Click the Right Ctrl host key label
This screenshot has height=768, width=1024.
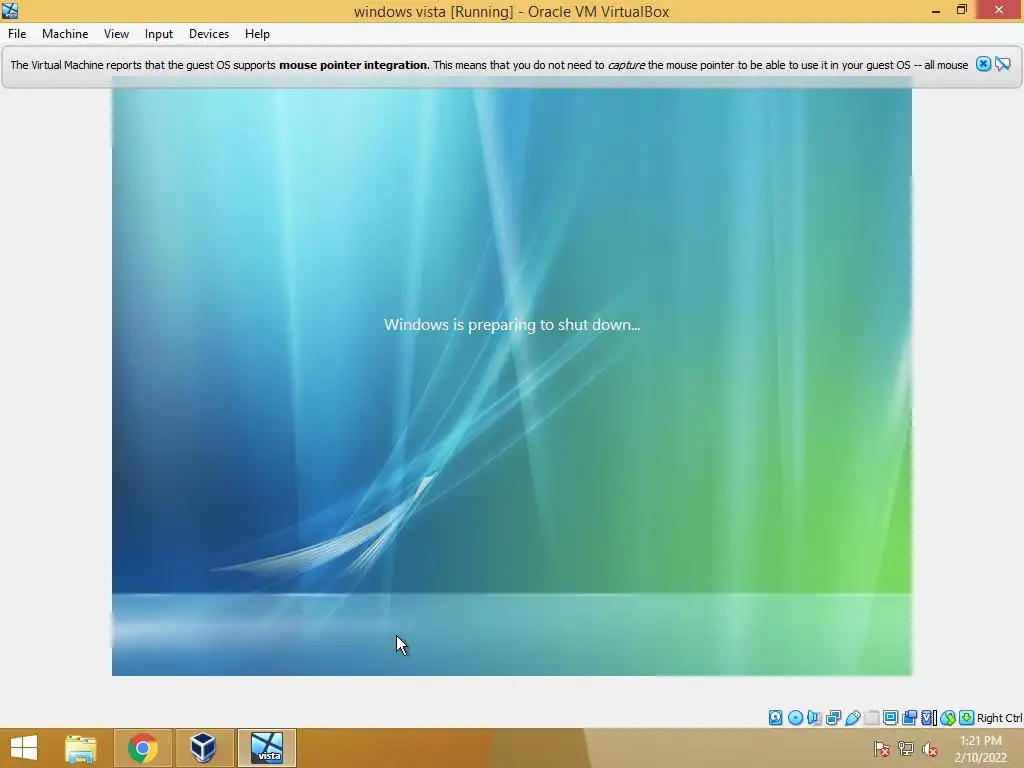(x=999, y=718)
